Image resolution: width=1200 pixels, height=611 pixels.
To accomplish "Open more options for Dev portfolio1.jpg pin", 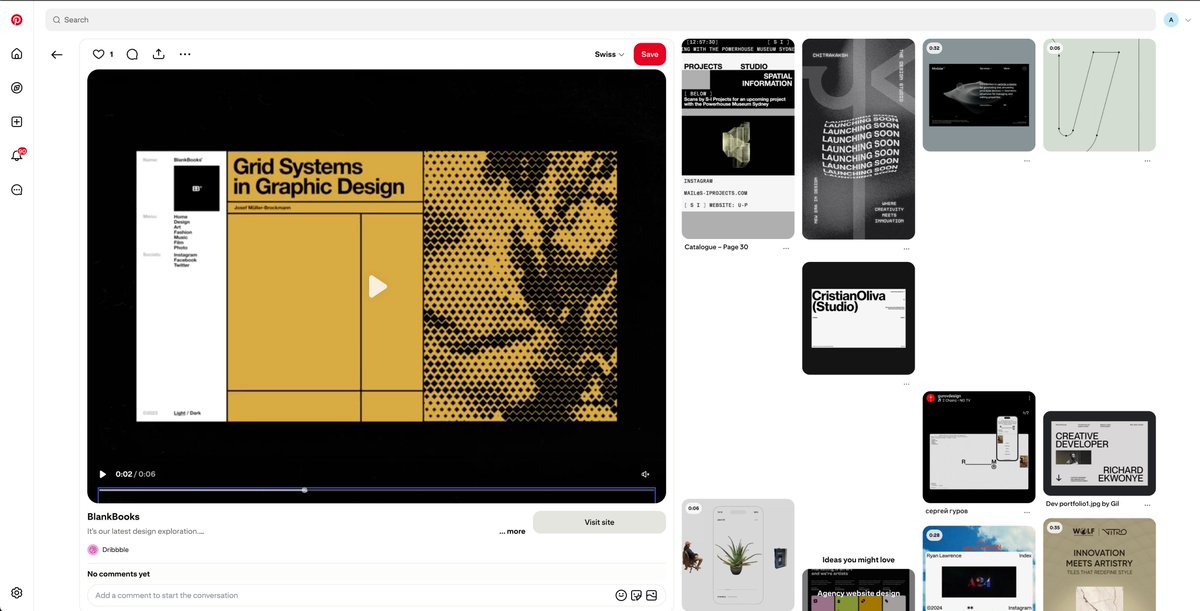I will [x=1147, y=504].
